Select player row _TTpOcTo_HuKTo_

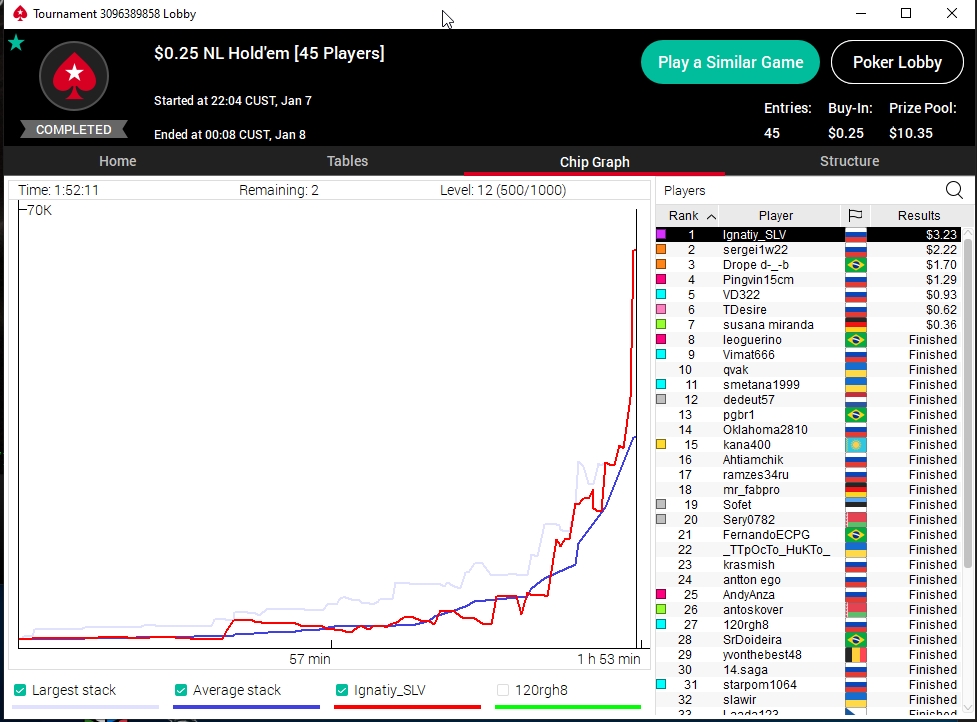click(808, 549)
